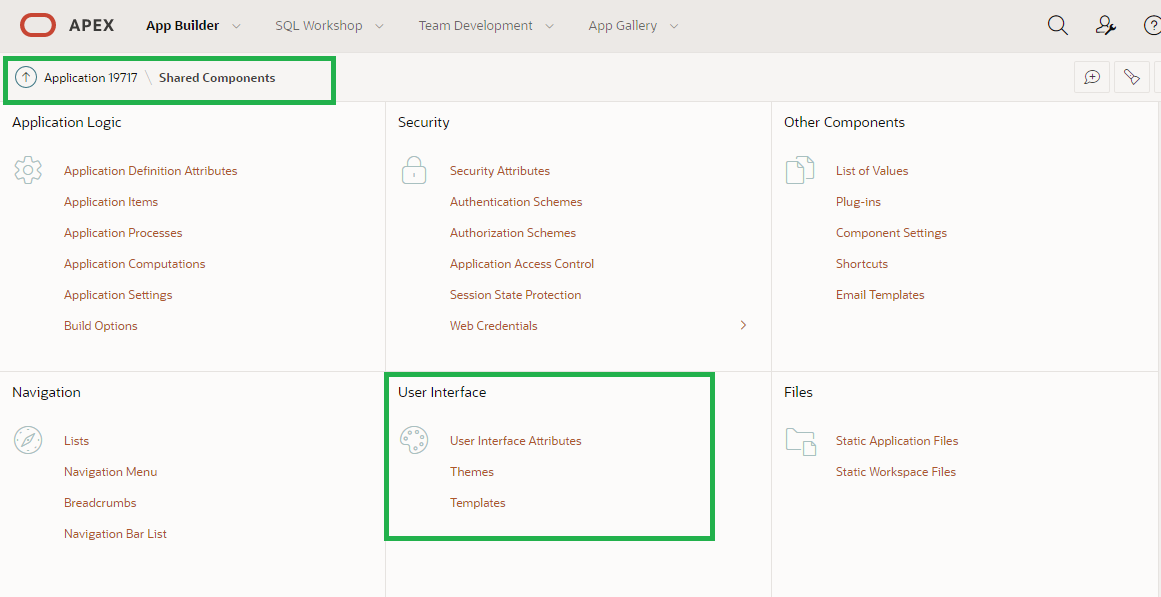Viewport: 1161px width, 597px height.
Task: Open the Themes link under User Interface
Action: 471,471
